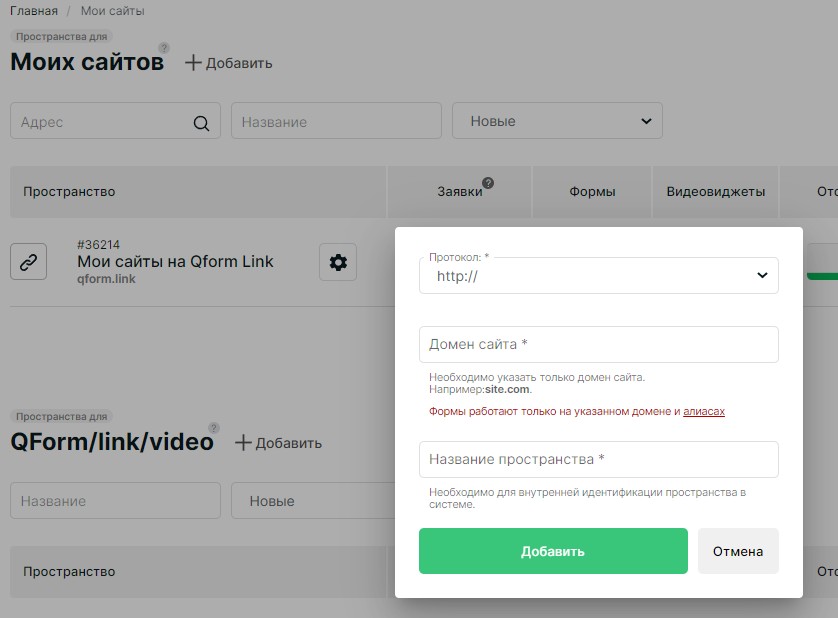
Task: Click the Формы column header
Action: coord(592,191)
